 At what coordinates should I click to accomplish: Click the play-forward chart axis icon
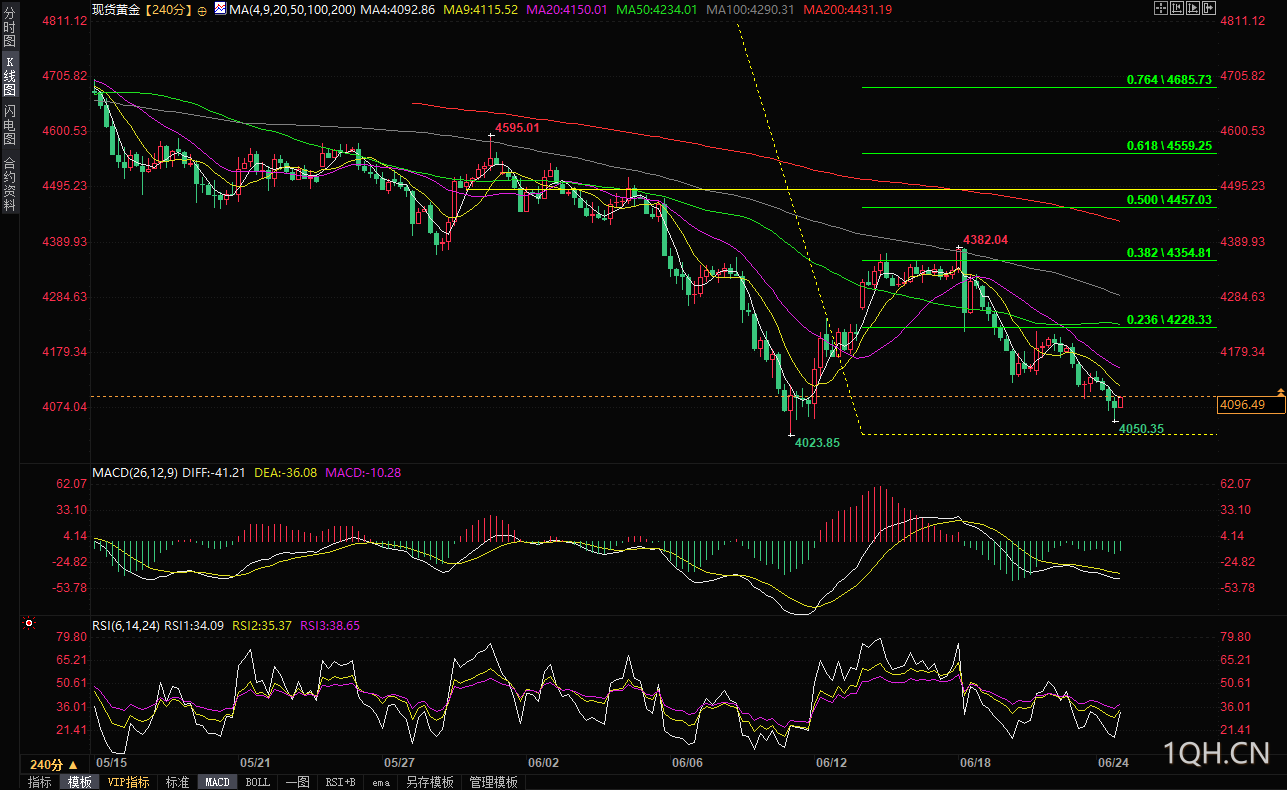point(1193,8)
